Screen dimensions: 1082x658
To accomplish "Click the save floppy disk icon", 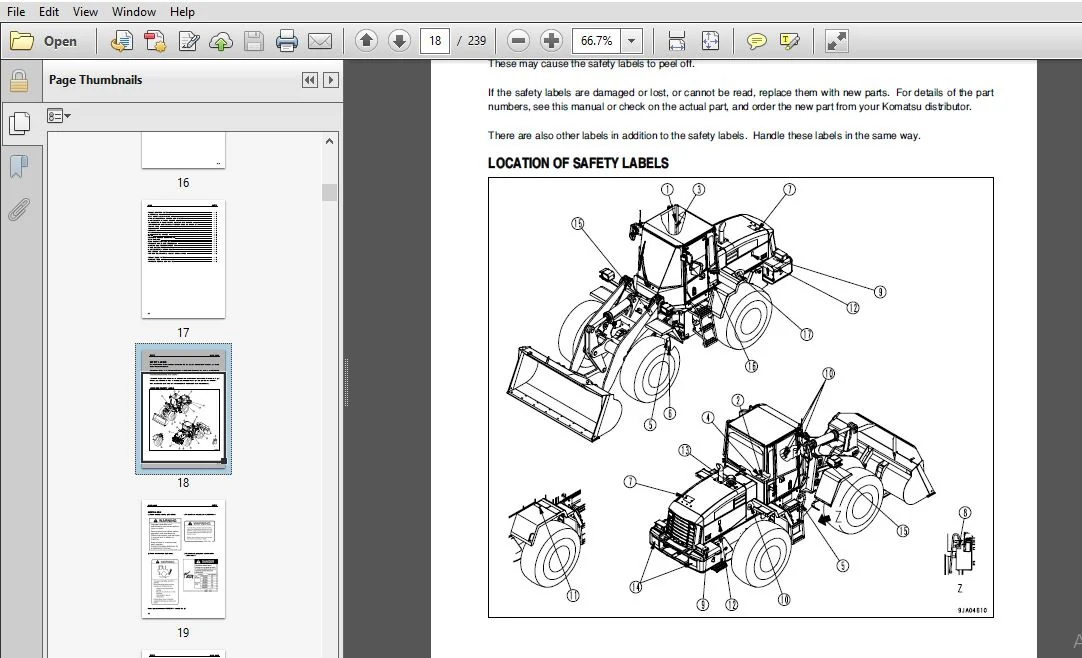I will tap(254, 41).
